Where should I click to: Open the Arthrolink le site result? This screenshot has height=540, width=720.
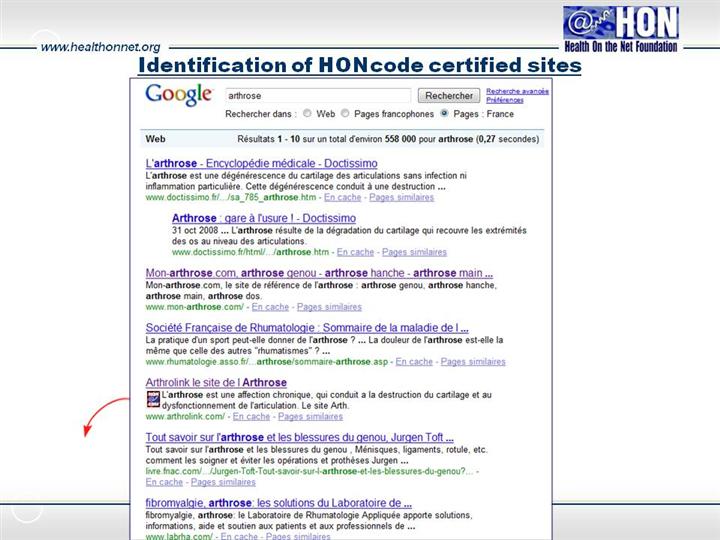(216, 383)
